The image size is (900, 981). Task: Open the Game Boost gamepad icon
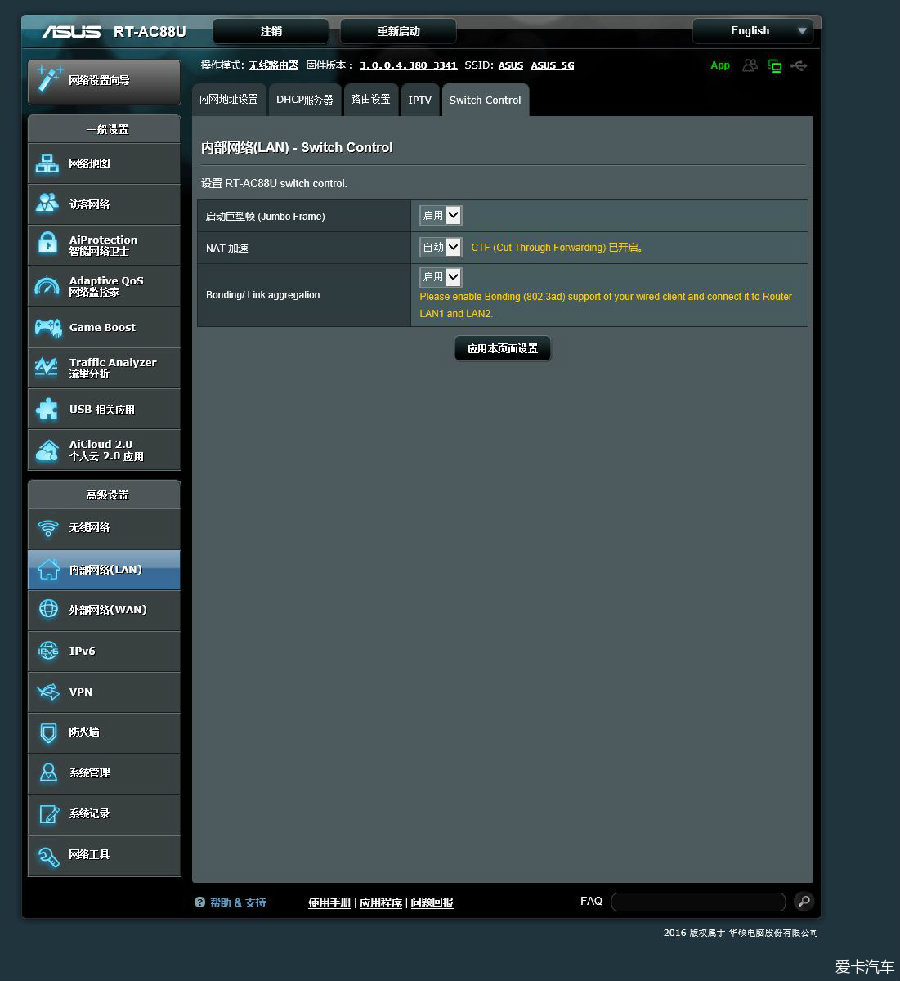click(48, 327)
